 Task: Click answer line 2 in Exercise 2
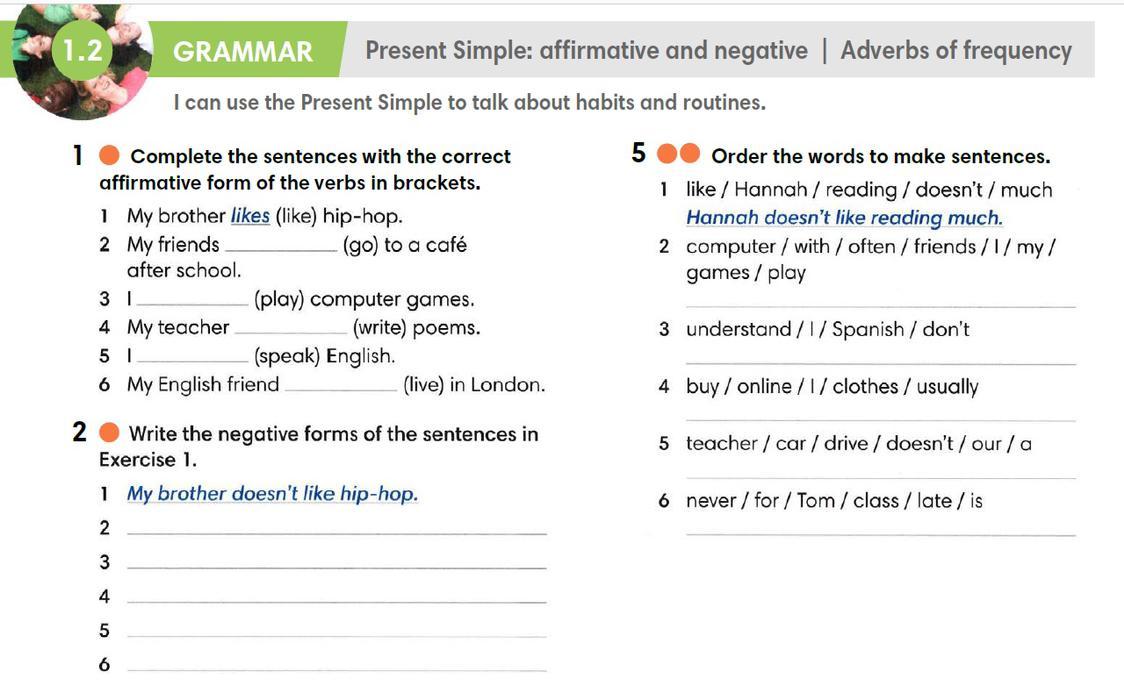pos(338,530)
